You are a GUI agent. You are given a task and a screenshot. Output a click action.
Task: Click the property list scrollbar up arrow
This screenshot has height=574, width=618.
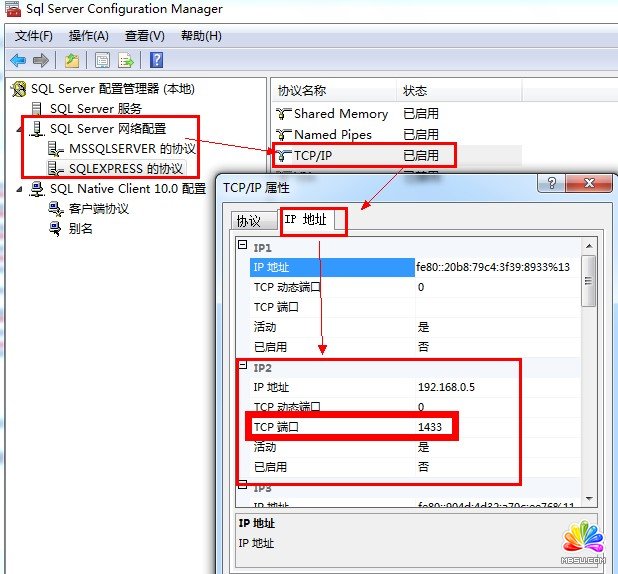[x=589, y=244]
